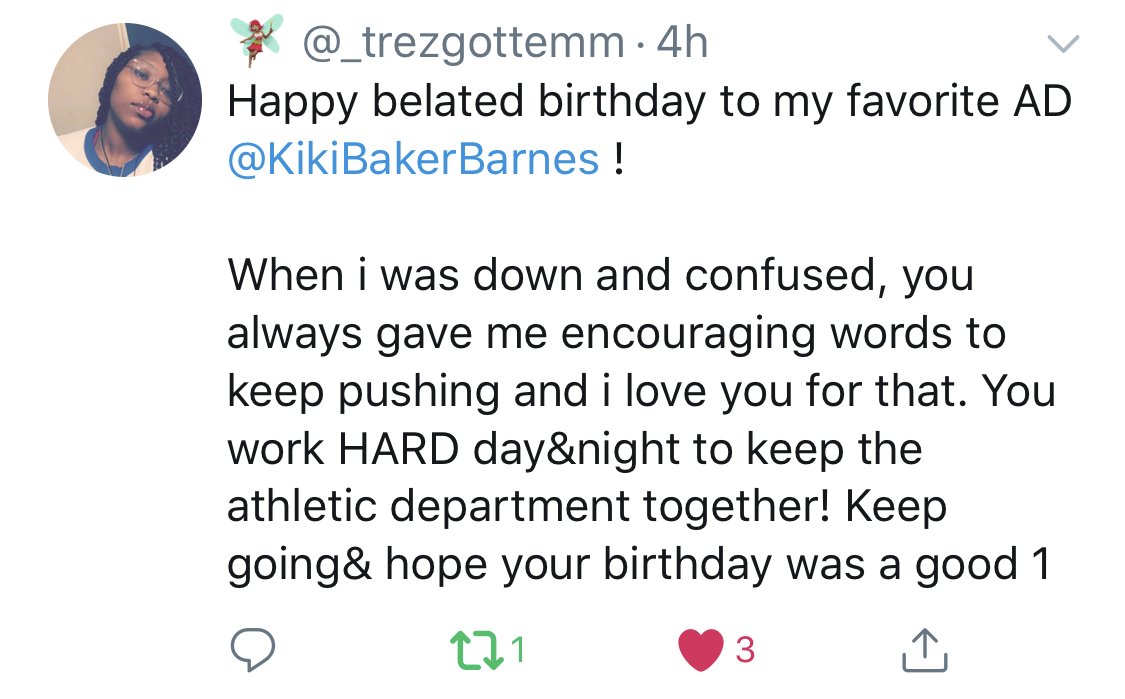Click the 4h timestamp
The image size is (1125, 699).
point(682,42)
